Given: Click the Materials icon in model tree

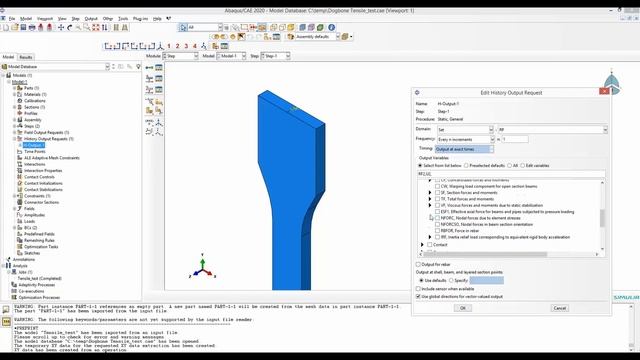Looking at the screenshot, I should tap(20, 94).
